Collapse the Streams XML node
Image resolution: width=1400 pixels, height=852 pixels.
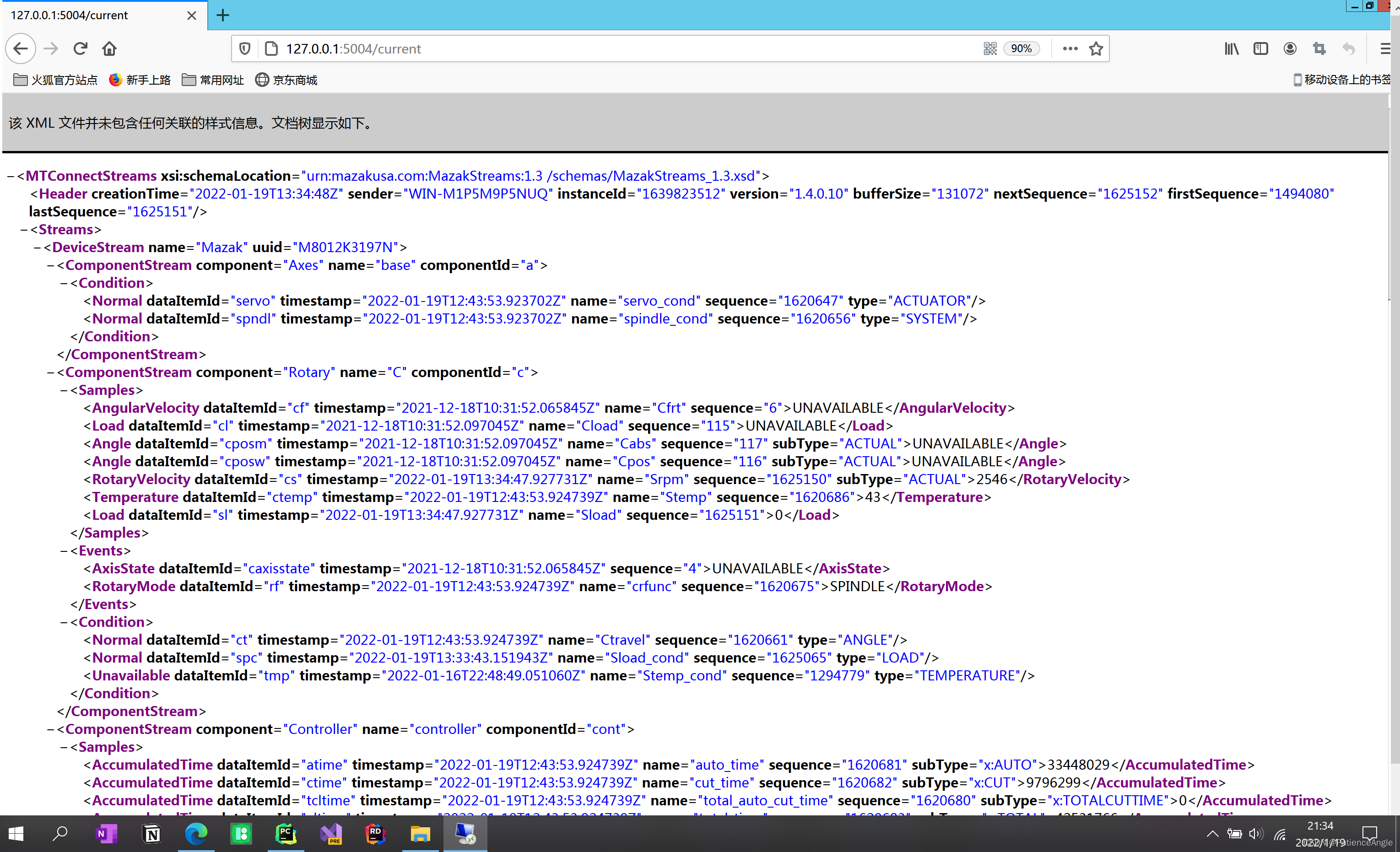[x=24, y=230]
